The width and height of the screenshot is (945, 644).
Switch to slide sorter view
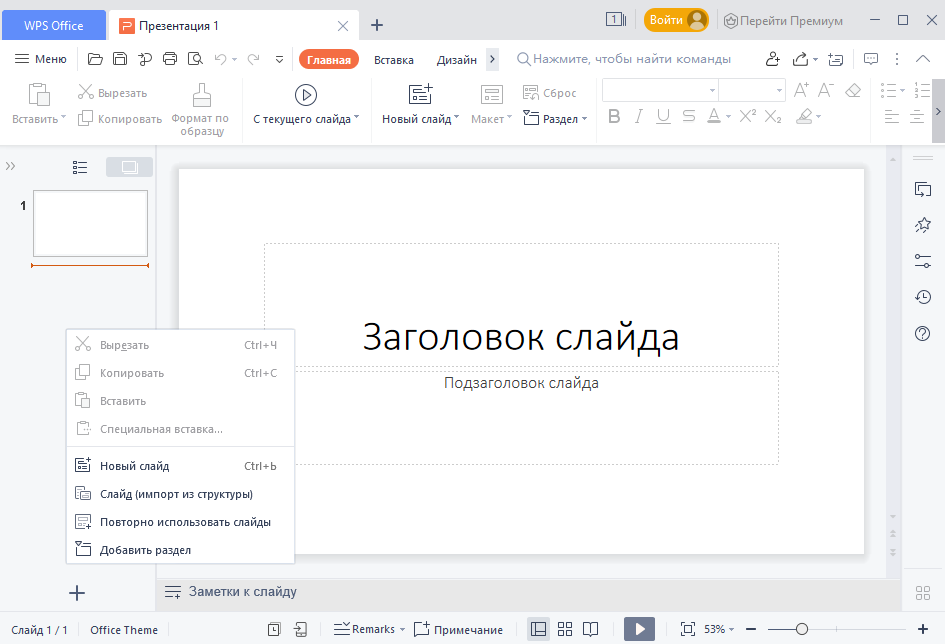pos(565,629)
